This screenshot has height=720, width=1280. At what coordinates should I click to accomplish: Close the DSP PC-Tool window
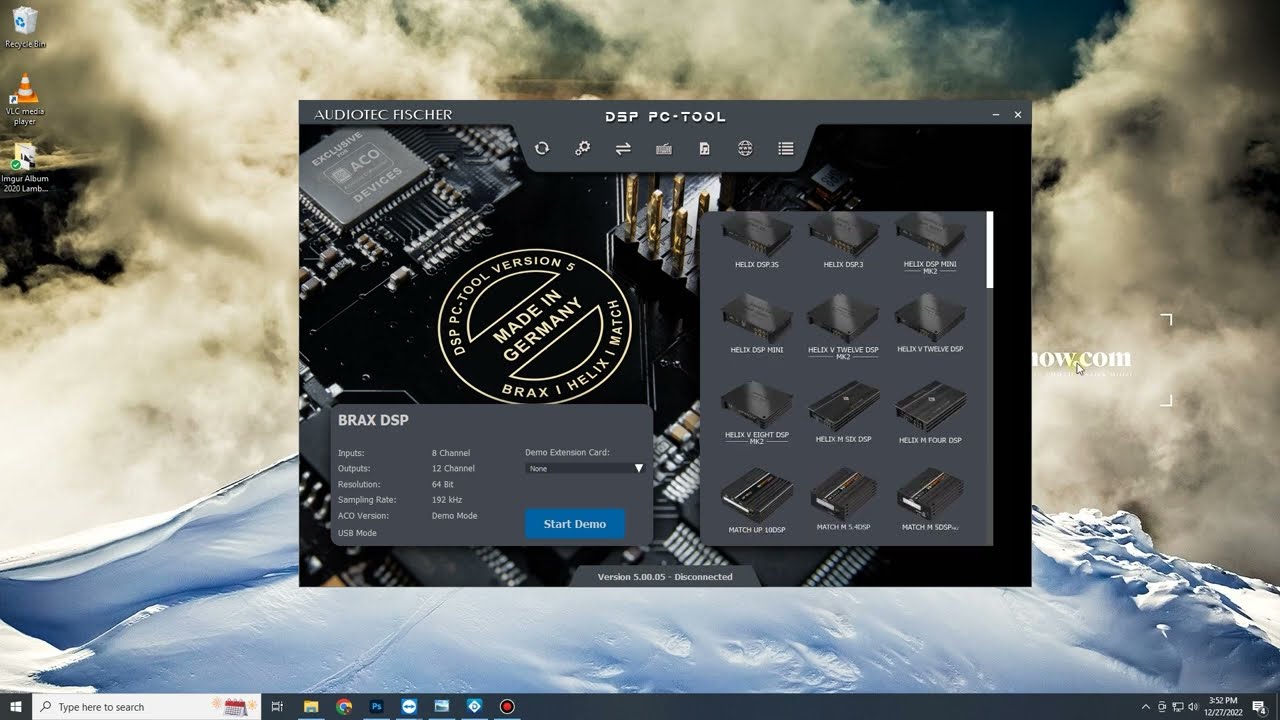click(1018, 115)
